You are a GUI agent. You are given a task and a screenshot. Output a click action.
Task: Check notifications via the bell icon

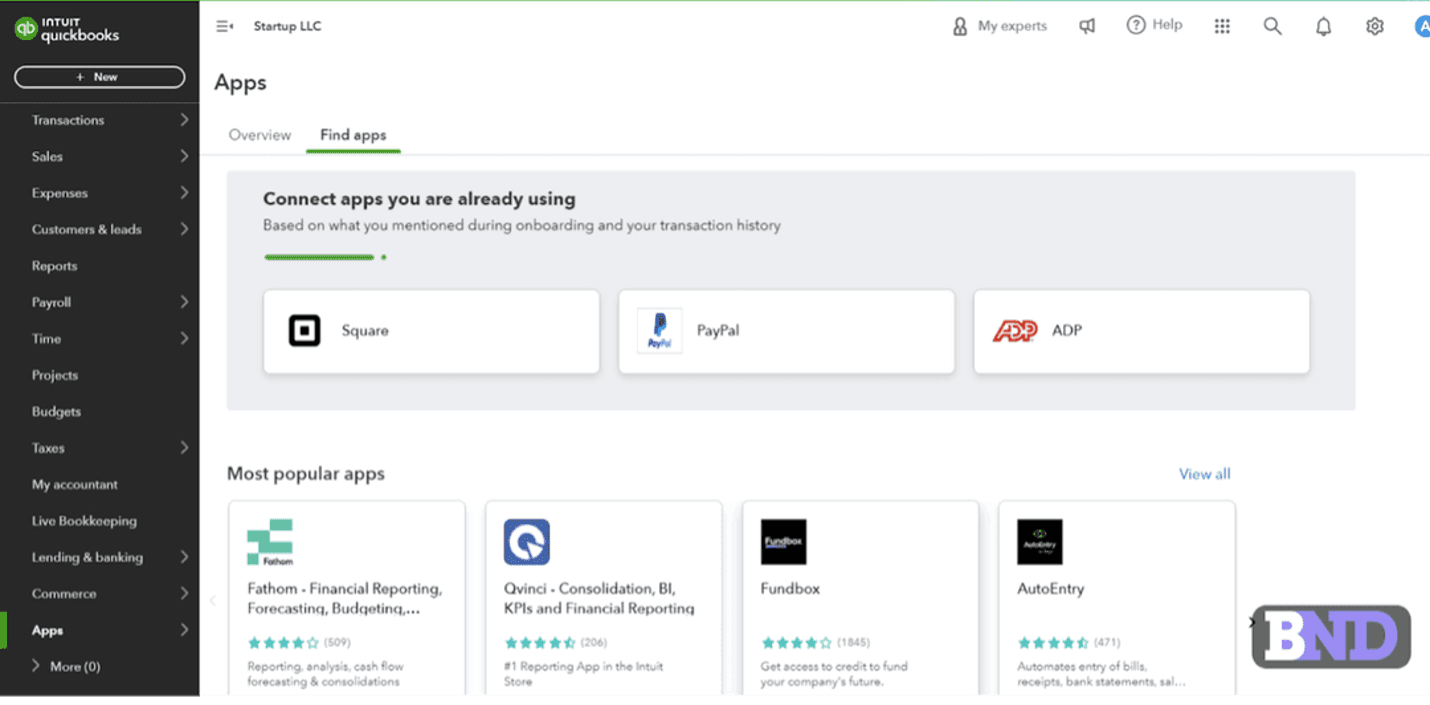point(1323,26)
